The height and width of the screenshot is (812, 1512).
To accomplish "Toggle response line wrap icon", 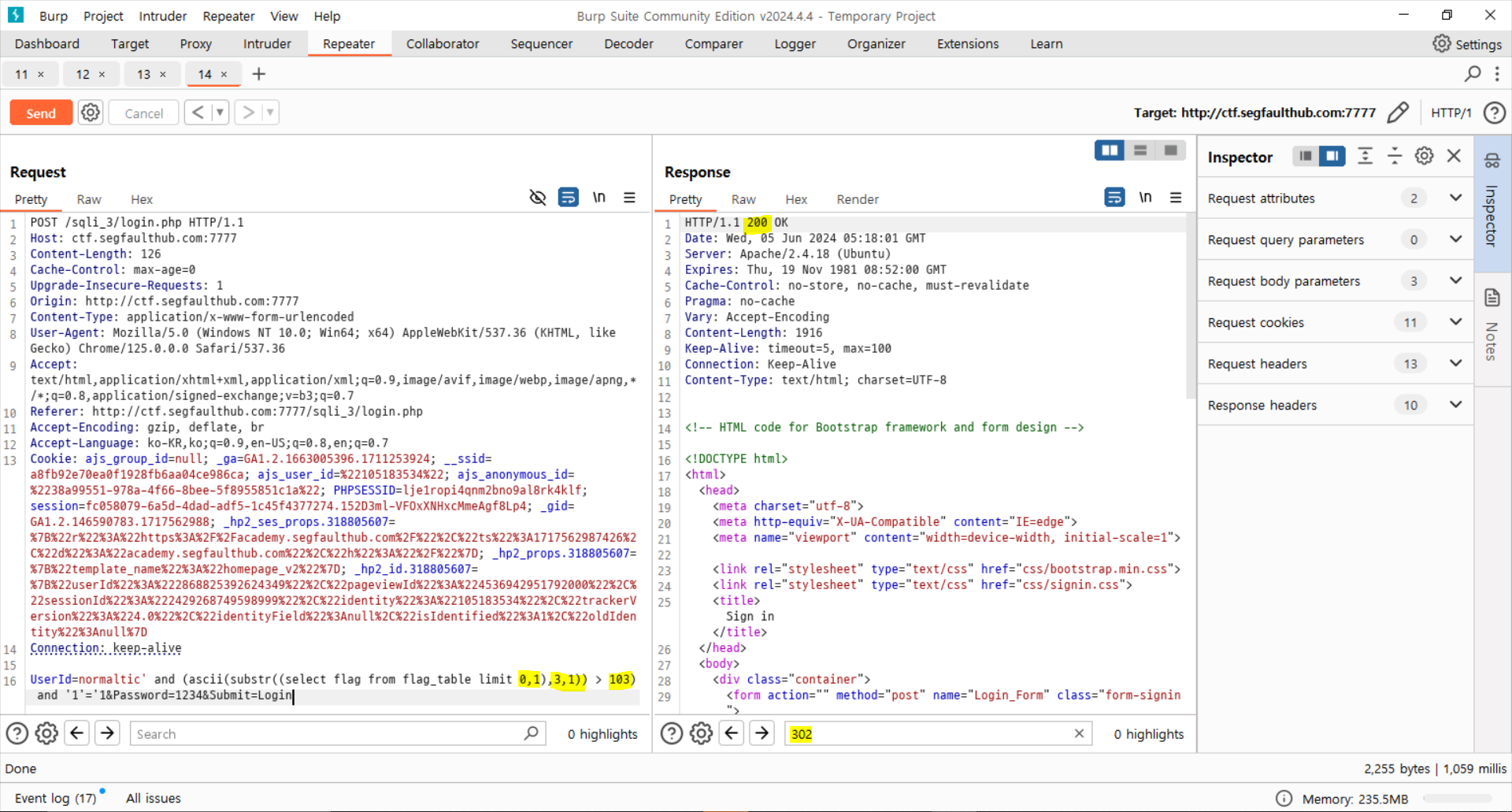I will [x=1114, y=197].
